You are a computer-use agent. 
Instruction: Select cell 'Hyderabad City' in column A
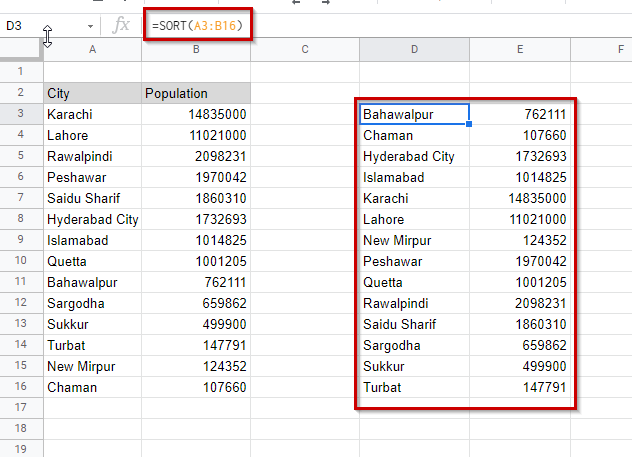(x=92, y=219)
